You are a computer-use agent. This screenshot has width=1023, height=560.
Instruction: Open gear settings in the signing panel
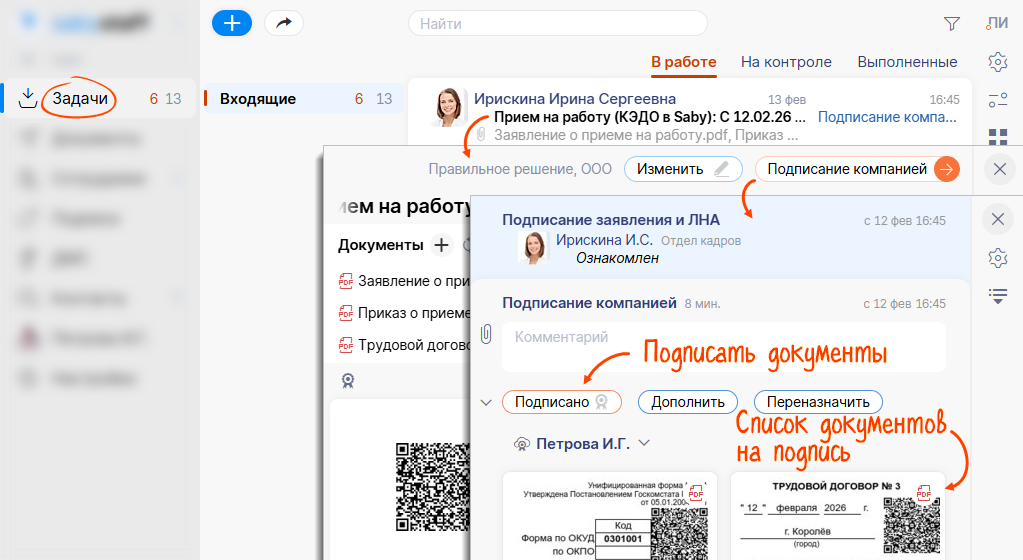point(997,259)
